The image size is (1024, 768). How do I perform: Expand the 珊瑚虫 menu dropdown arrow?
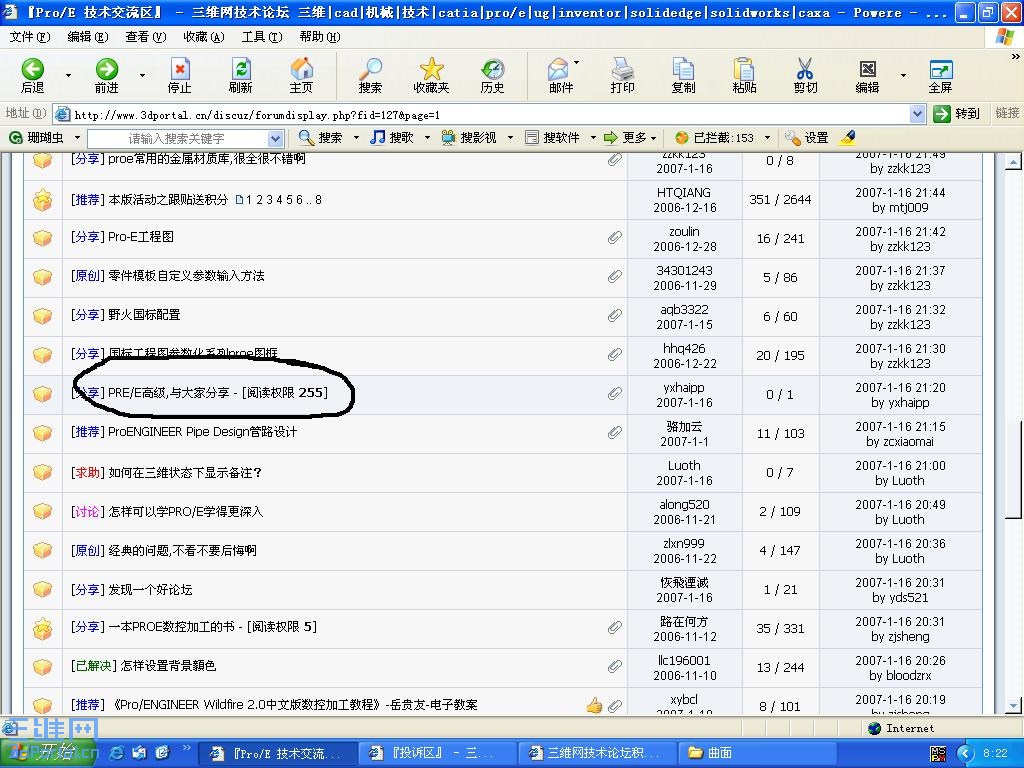click(77, 138)
